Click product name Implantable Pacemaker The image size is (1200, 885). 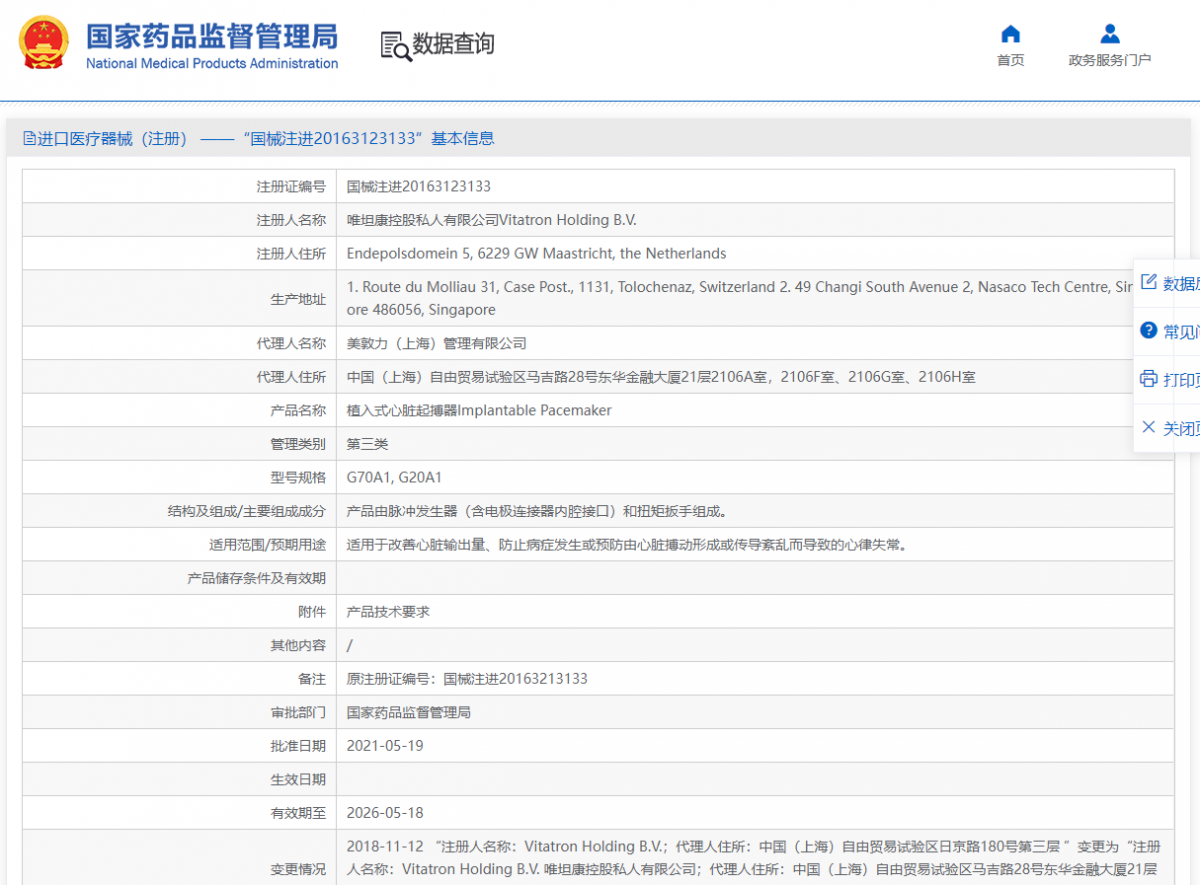(x=479, y=410)
